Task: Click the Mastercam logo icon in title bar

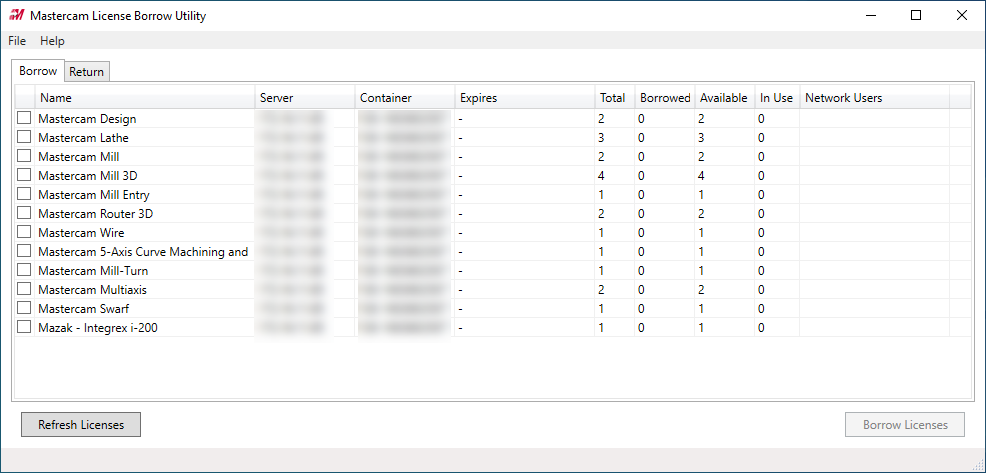Action: pyautogui.click(x=16, y=16)
